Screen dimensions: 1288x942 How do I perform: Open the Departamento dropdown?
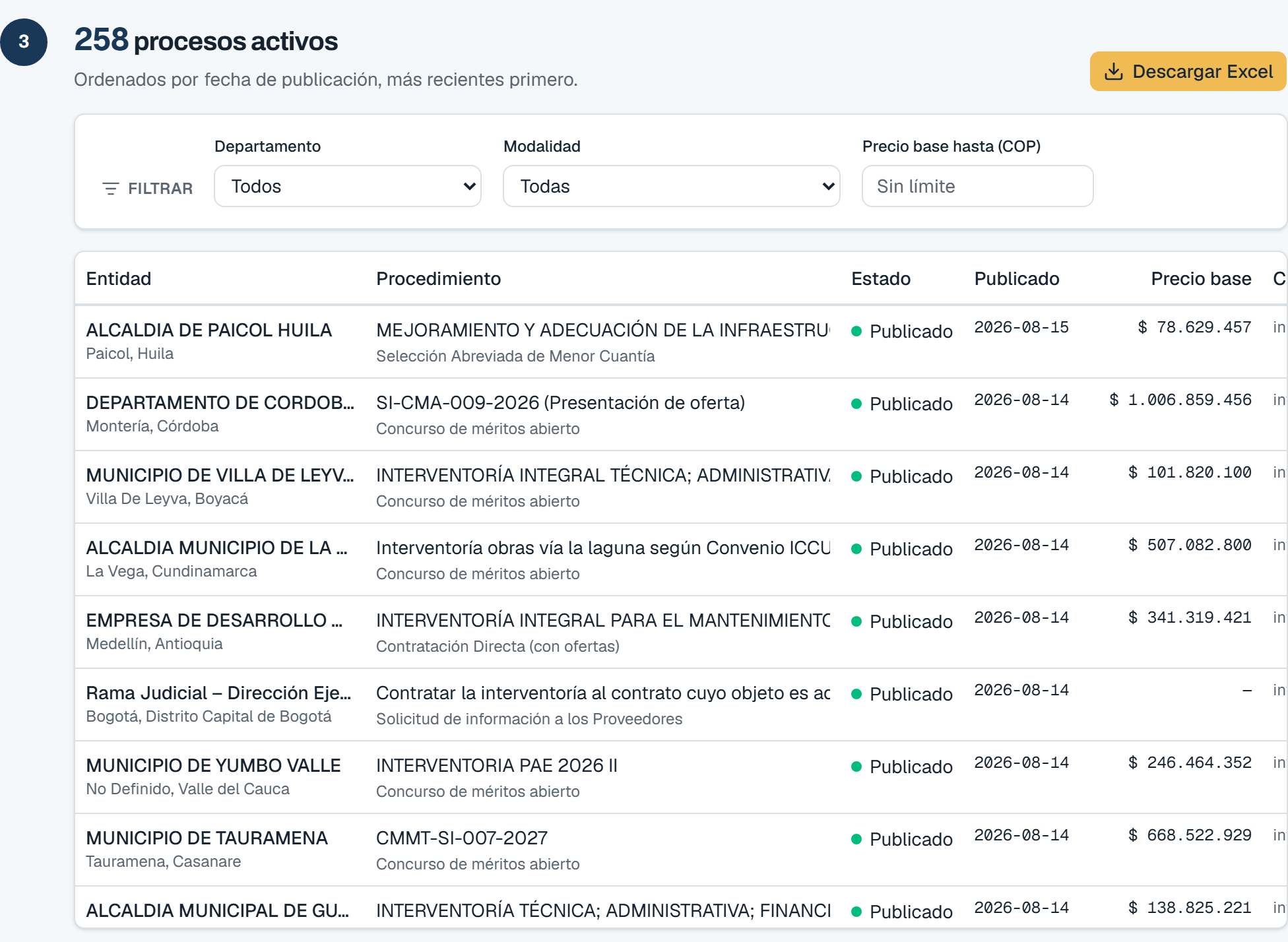click(348, 186)
